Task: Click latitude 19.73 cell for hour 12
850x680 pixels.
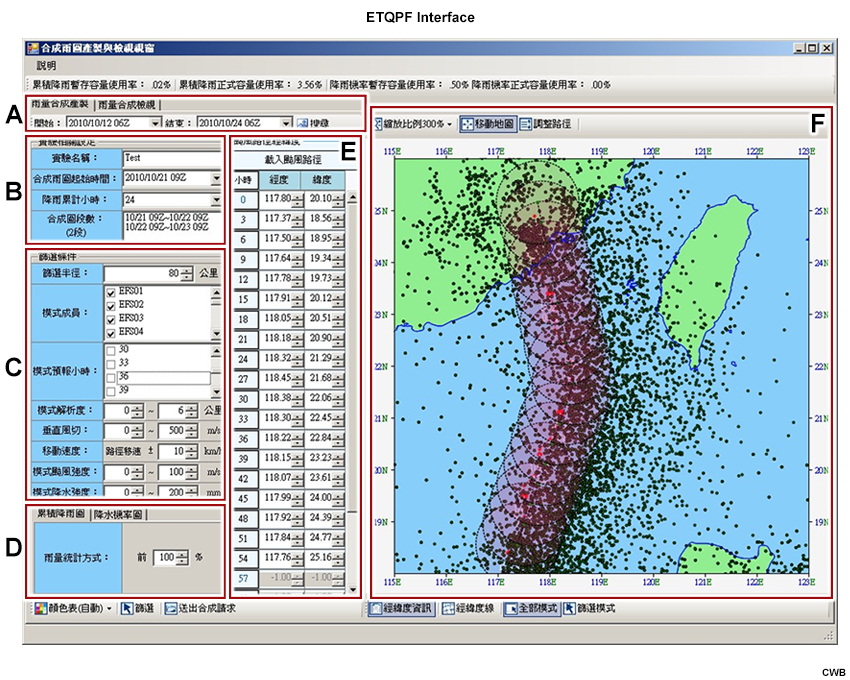Action: point(325,279)
